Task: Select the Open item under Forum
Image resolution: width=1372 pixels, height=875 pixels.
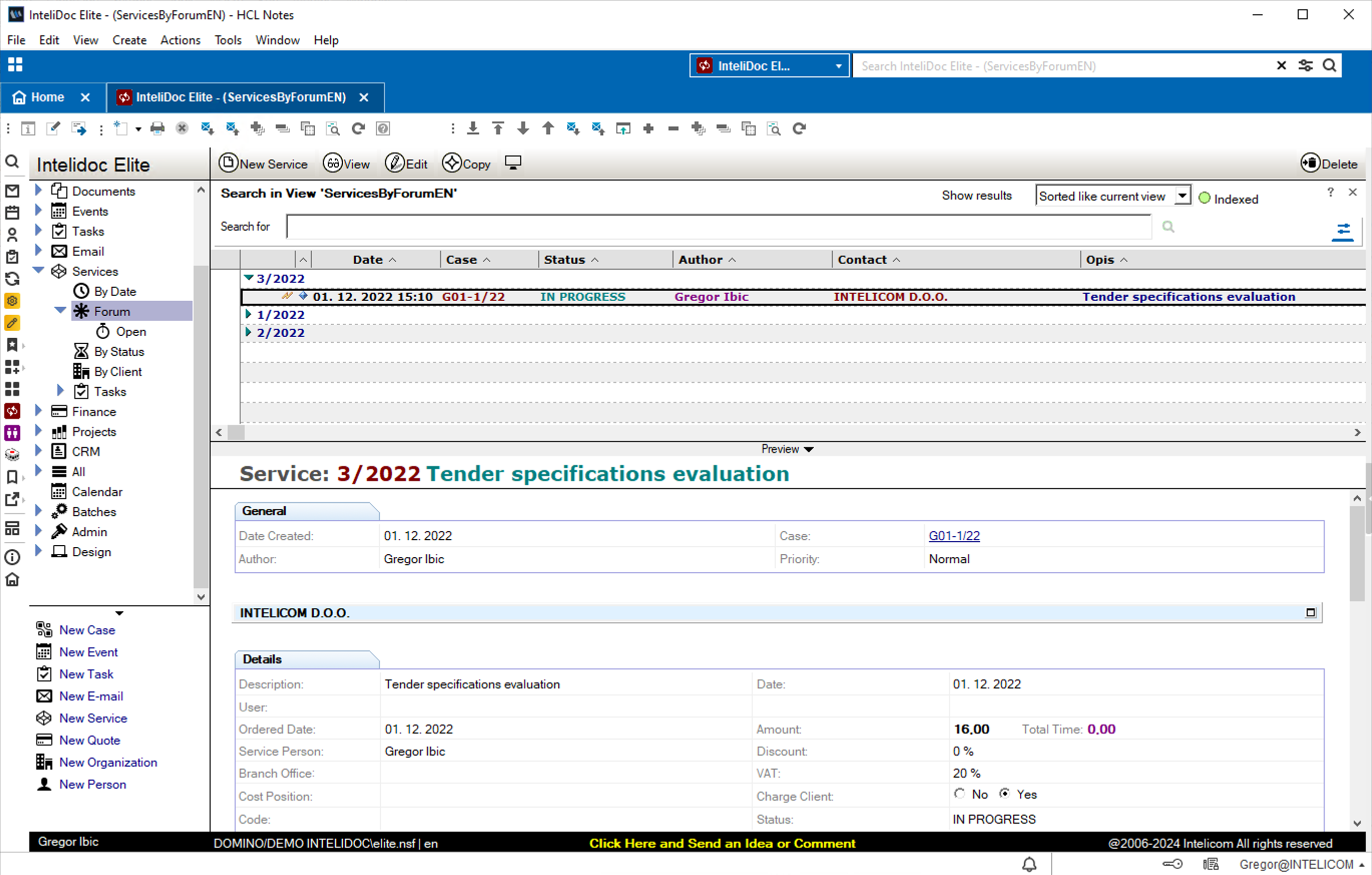Action: pos(130,332)
